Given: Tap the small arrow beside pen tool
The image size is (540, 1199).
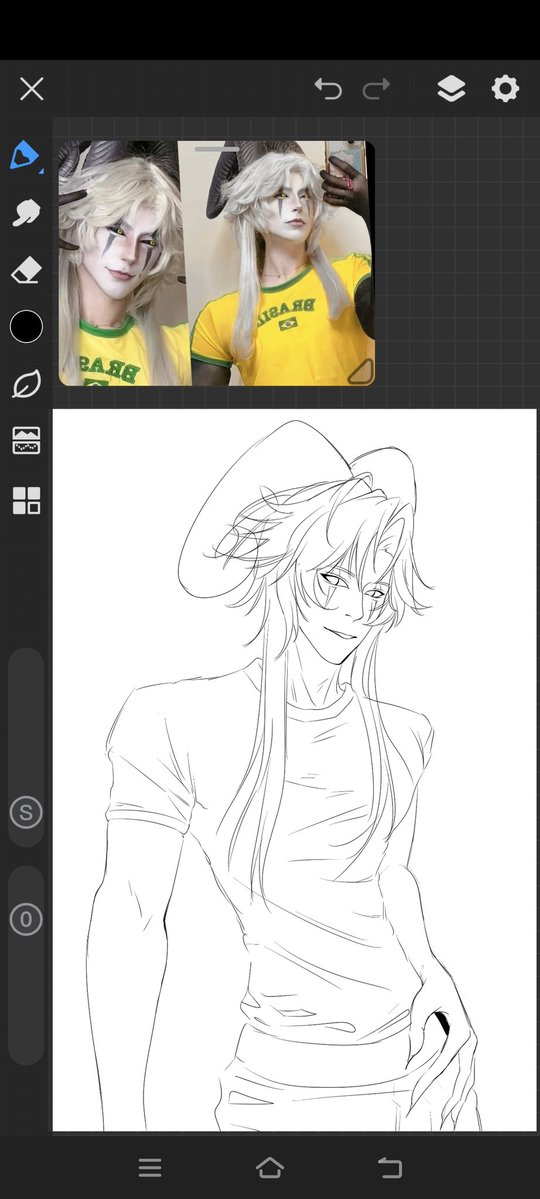Looking at the screenshot, I should click(41, 171).
